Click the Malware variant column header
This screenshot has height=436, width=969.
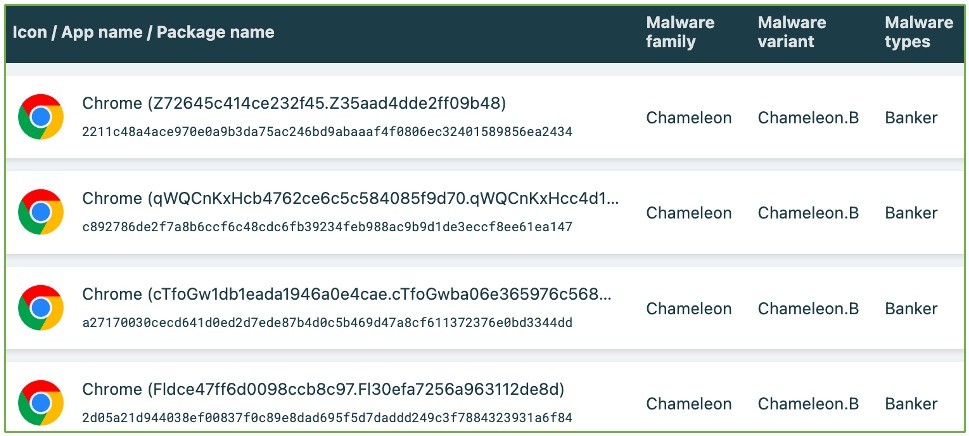click(792, 32)
